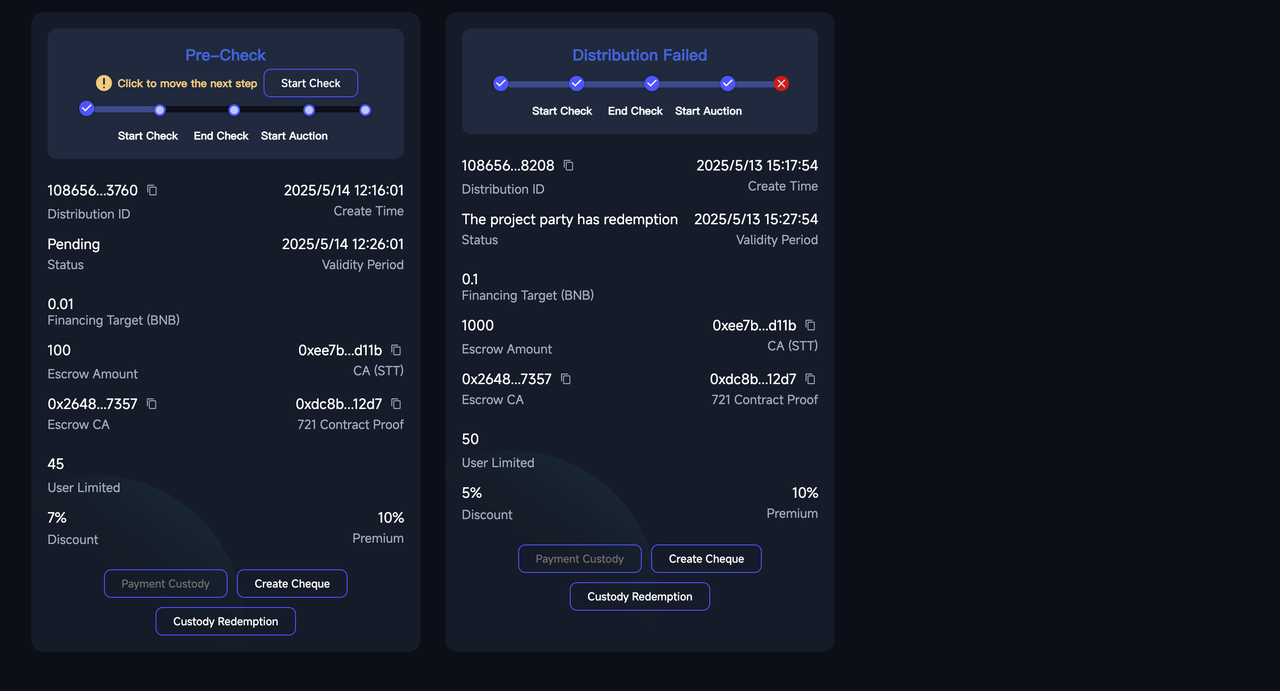Select the completed checkmark step in Pre-Check card

point(87,108)
